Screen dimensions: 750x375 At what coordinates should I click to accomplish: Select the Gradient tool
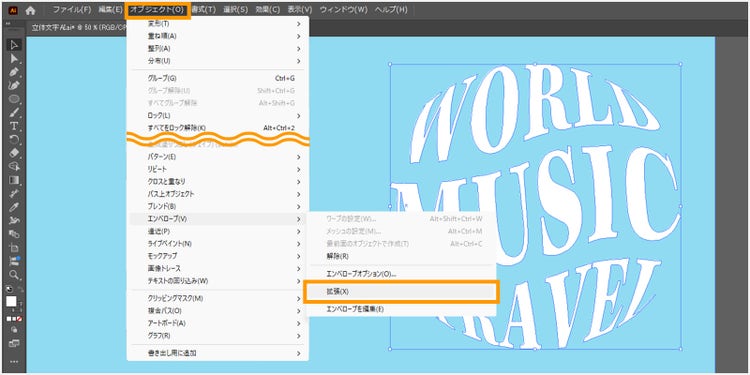pyautogui.click(x=14, y=180)
